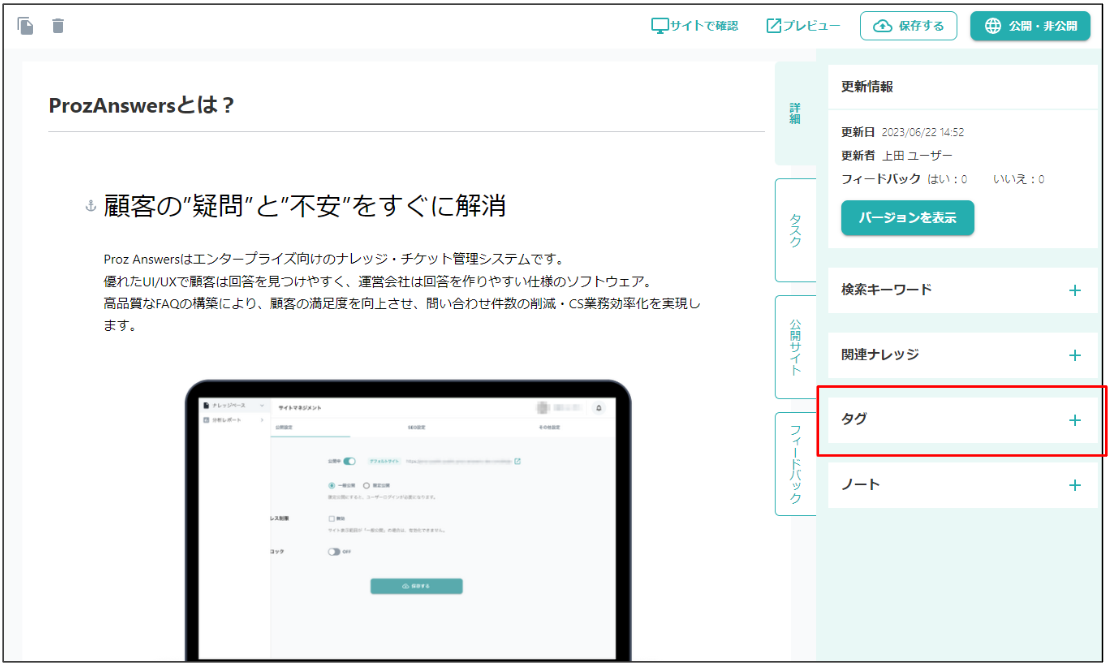Switch to the 詳細 vertical tab
The image size is (1111, 666).
coord(796,113)
